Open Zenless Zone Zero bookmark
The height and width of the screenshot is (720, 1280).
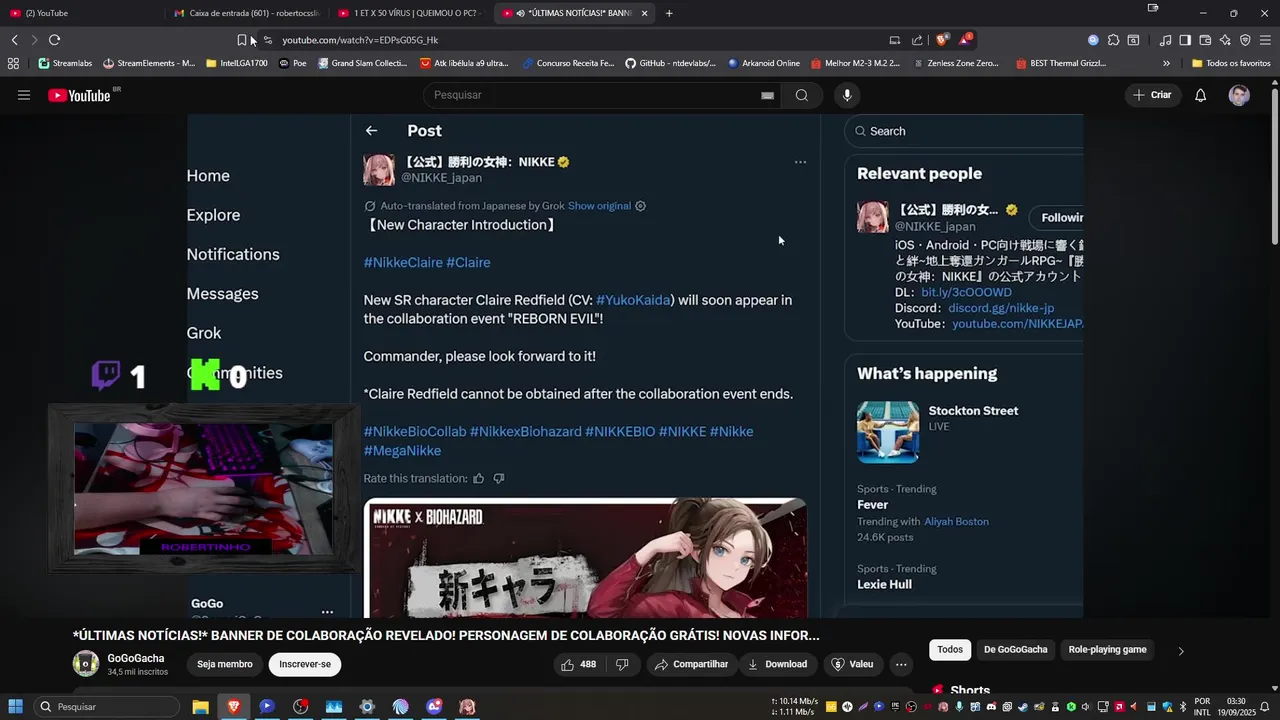point(955,63)
